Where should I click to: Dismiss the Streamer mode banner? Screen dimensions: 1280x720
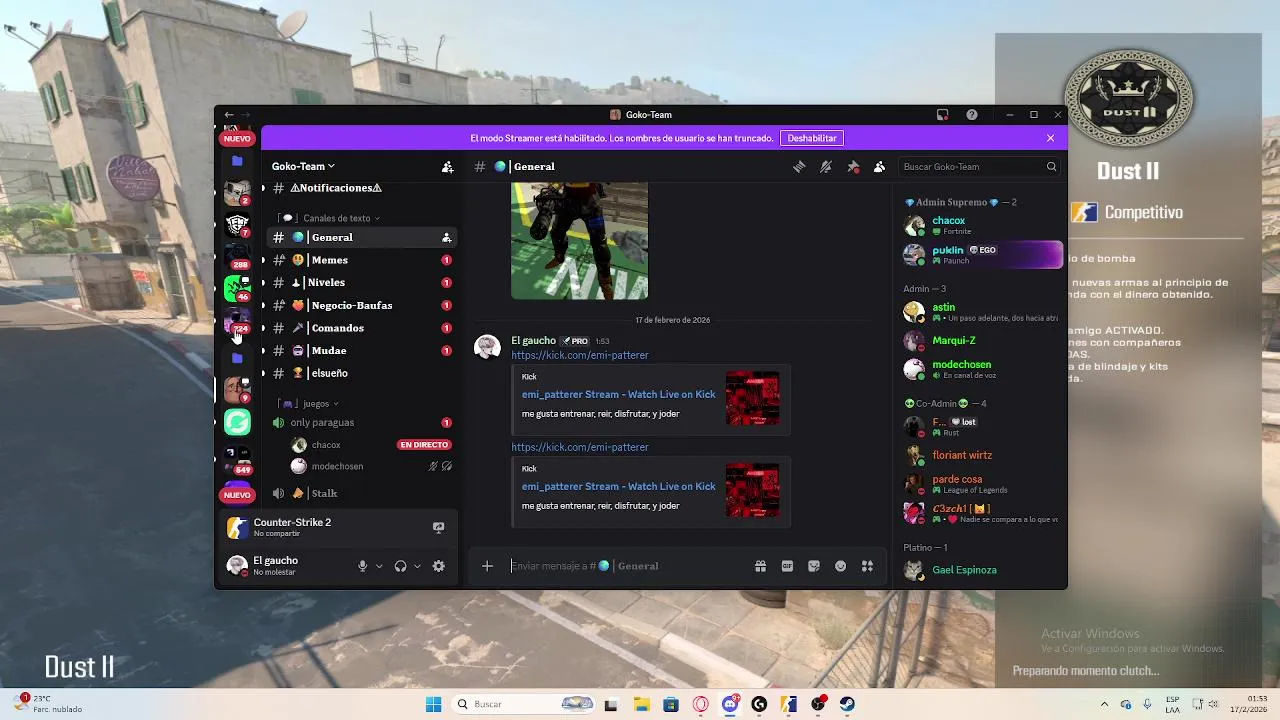[x=1050, y=138]
